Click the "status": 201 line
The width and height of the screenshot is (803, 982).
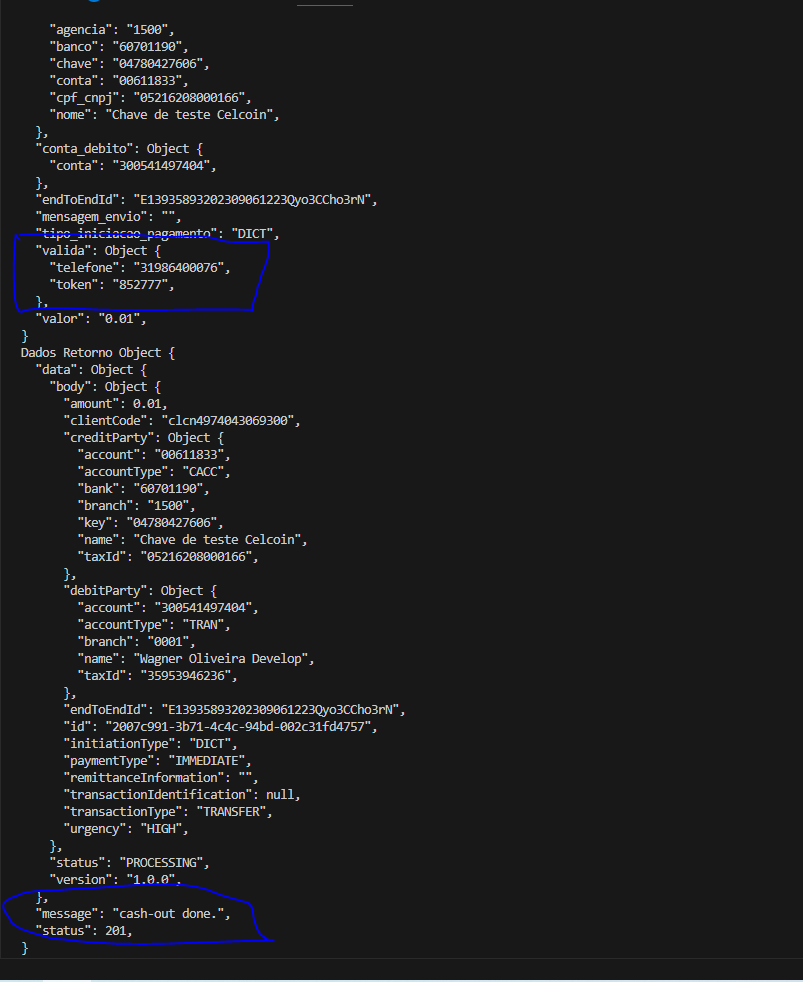83,931
